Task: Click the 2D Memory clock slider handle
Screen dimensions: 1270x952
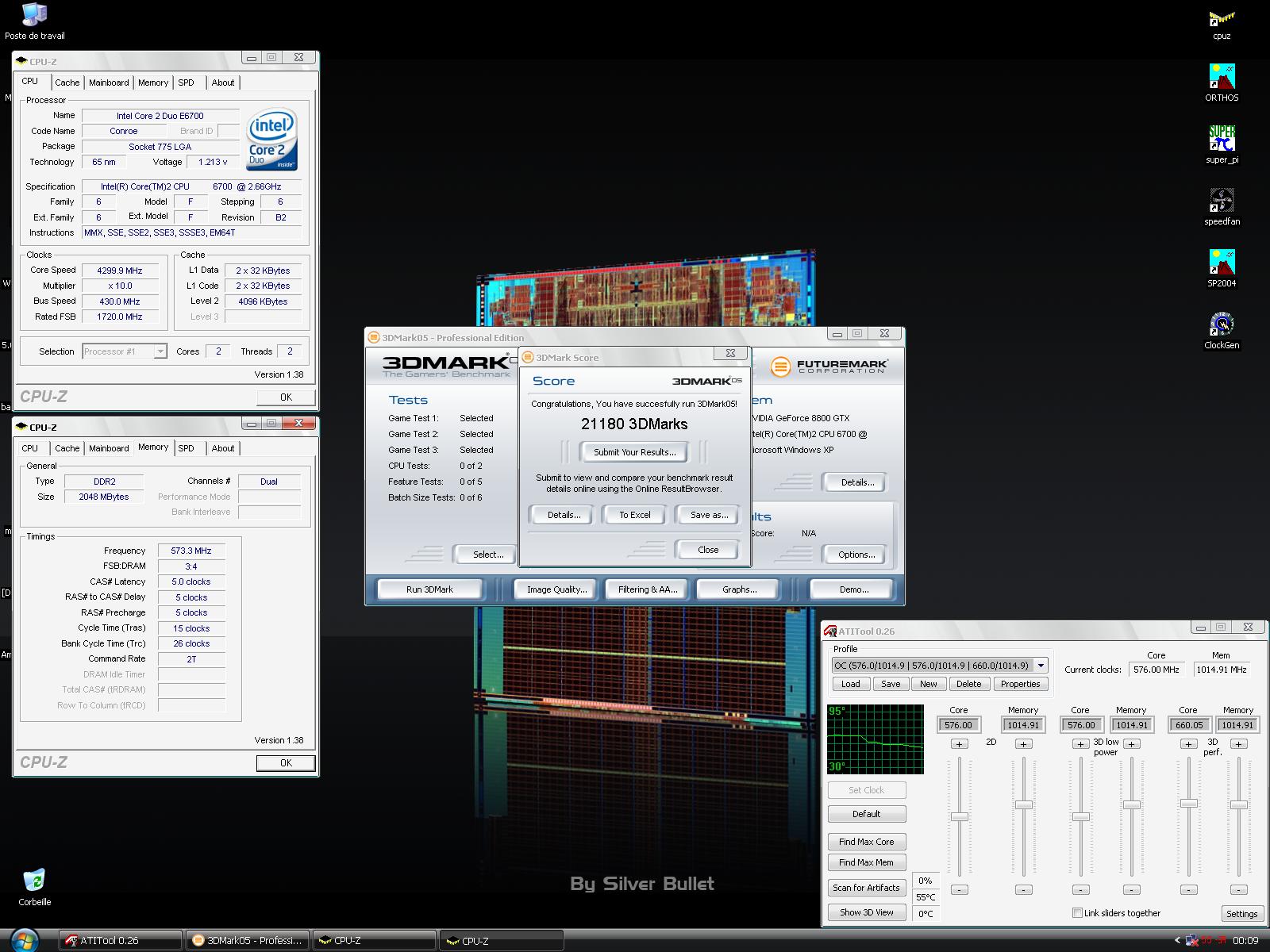Action: (x=1024, y=804)
